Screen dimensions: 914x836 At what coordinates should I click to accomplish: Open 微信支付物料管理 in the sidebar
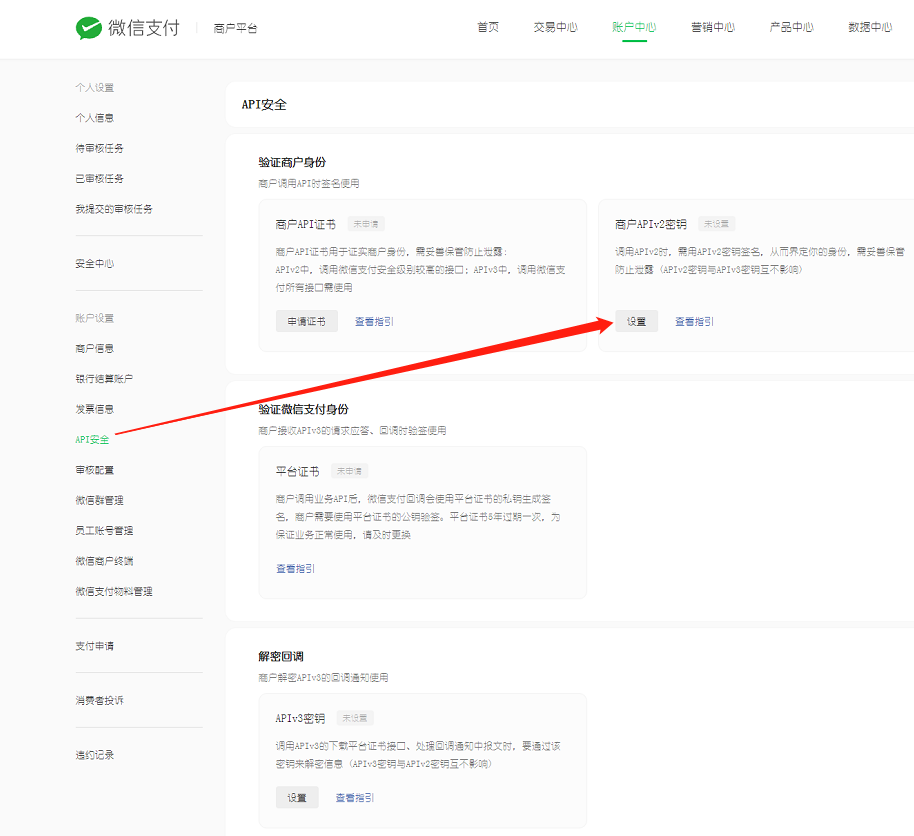[114, 591]
